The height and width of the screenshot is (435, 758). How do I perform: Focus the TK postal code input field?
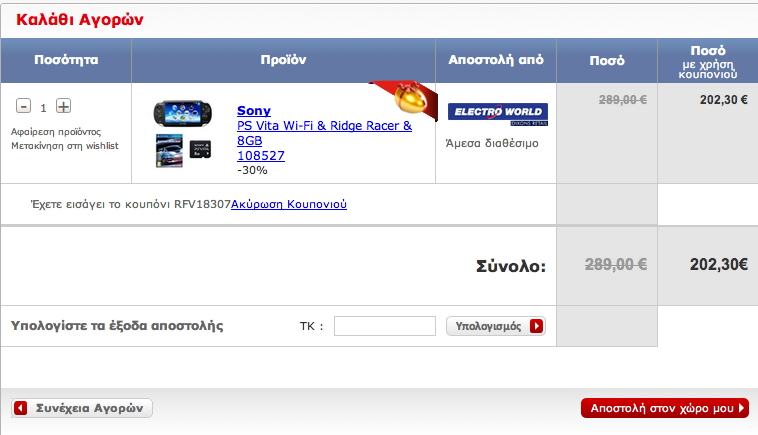(x=385, y=326)
